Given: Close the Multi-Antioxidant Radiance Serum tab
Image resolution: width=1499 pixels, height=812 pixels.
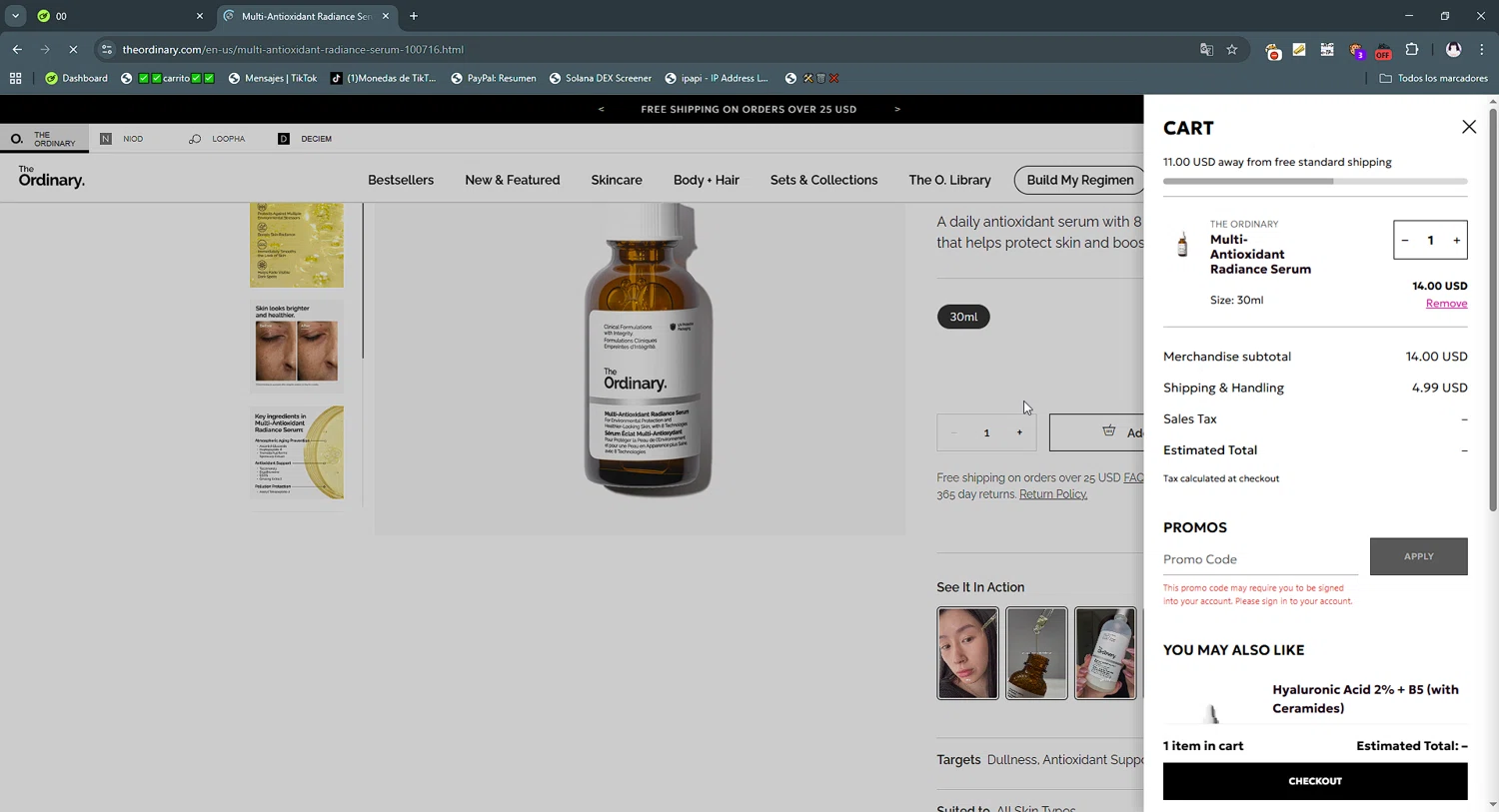Looking at the screenshot, I should [386, 16].
